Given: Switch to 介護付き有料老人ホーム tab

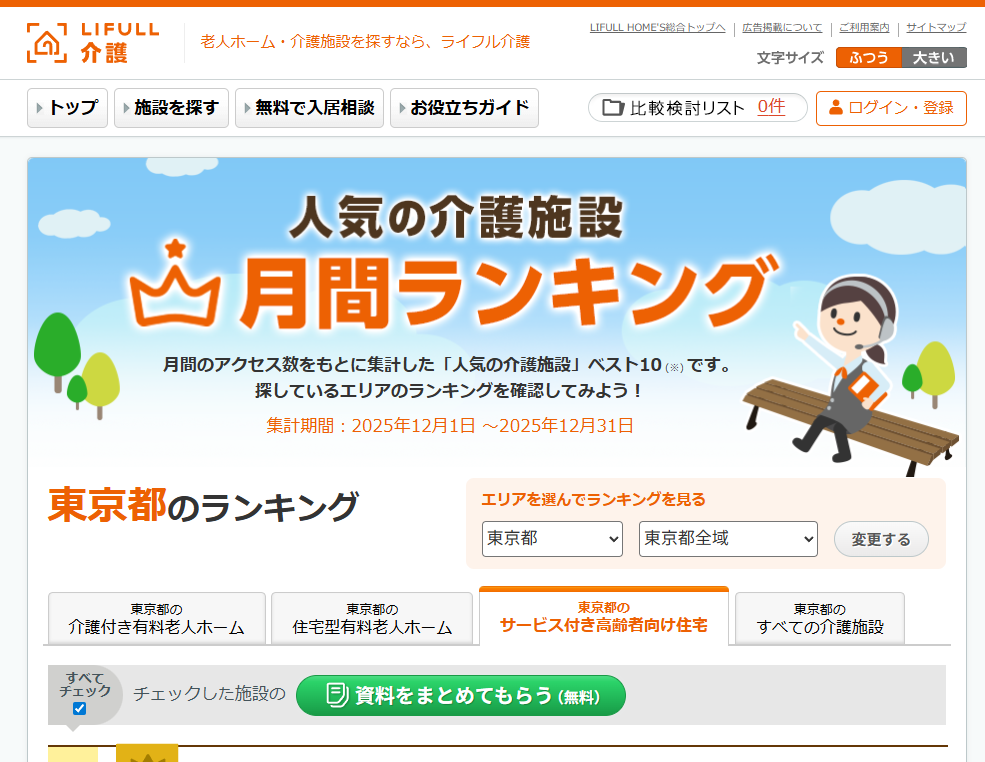Looking at the screenshot, I should click(156, 620).
